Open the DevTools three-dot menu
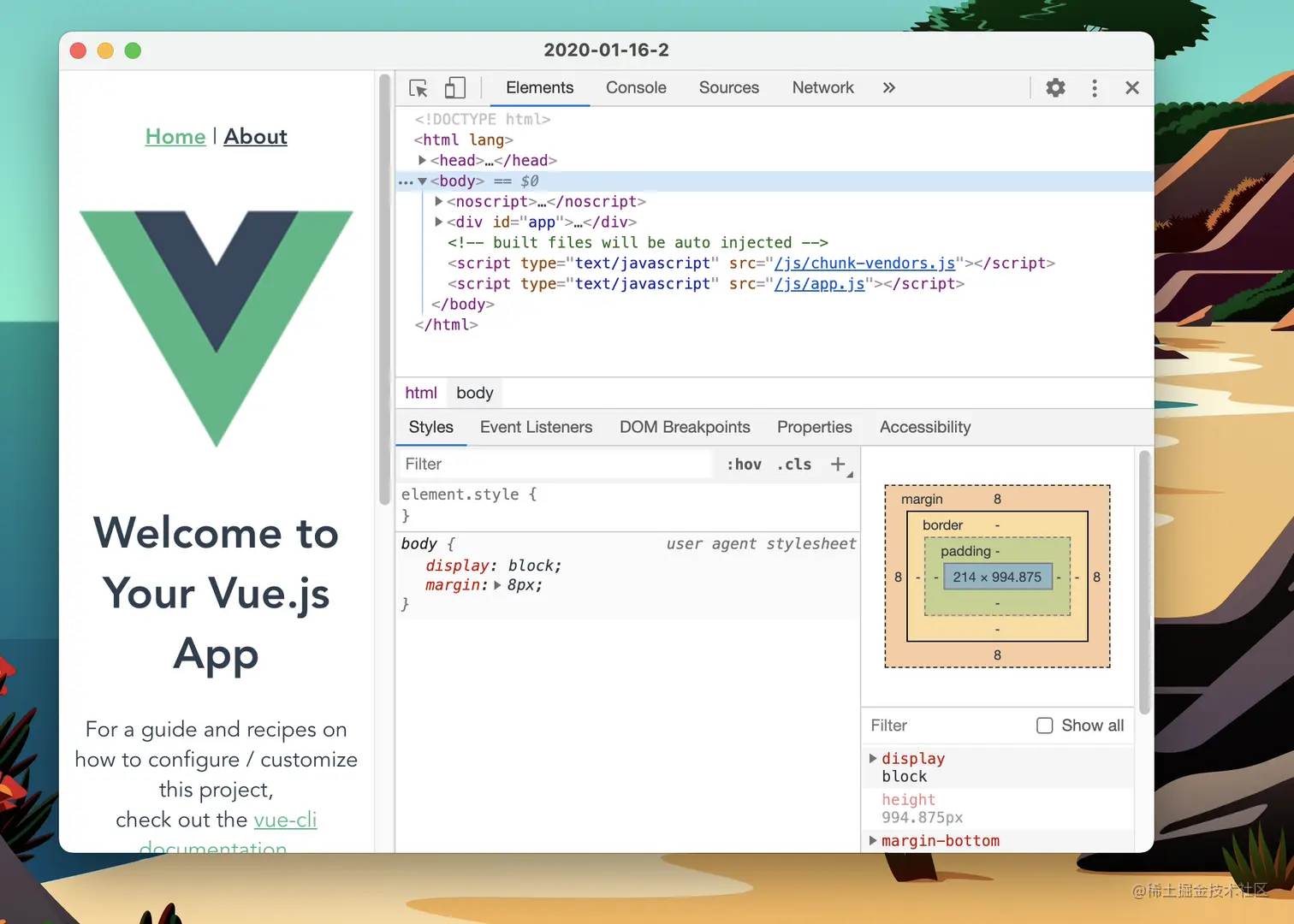 pos(1095,88)
